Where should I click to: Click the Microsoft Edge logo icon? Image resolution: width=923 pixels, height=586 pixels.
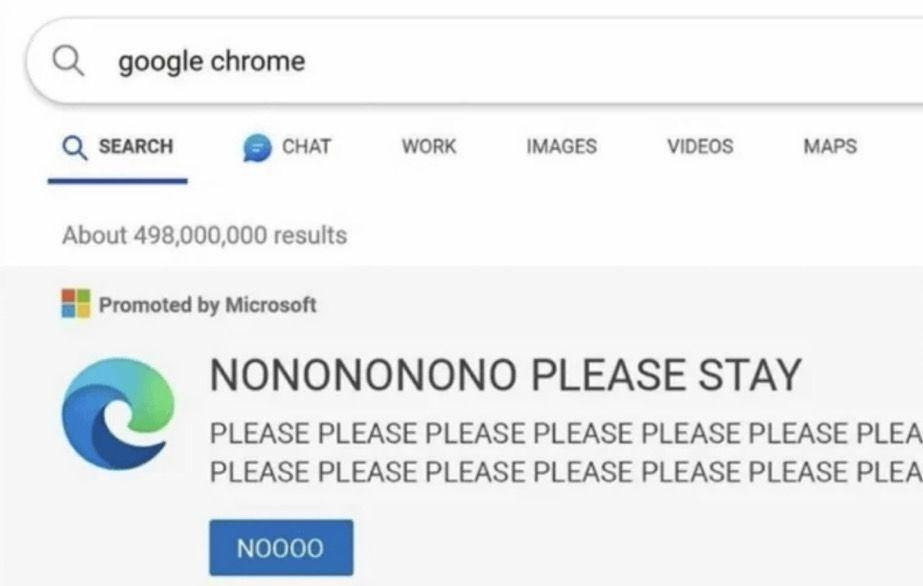[117, 414]
